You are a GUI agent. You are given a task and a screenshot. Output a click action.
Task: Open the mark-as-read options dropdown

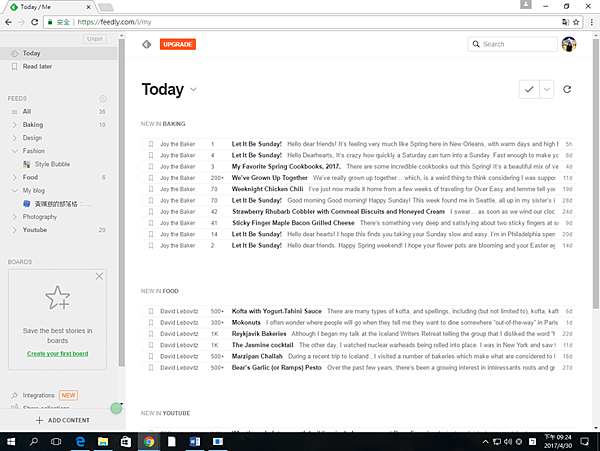click(x=547, y=90)
